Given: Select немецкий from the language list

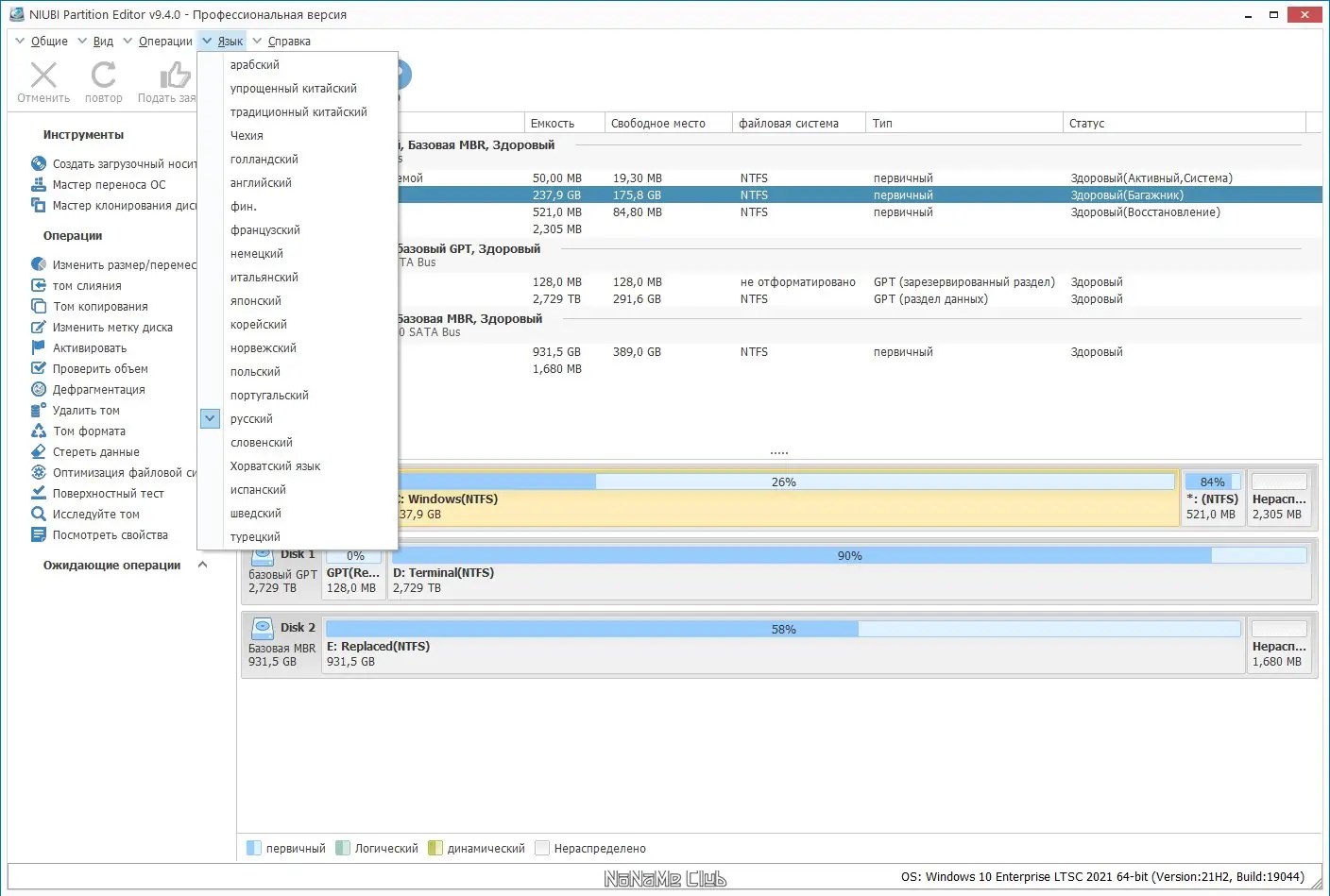Looking at the screenshot, I should (256, 253).
